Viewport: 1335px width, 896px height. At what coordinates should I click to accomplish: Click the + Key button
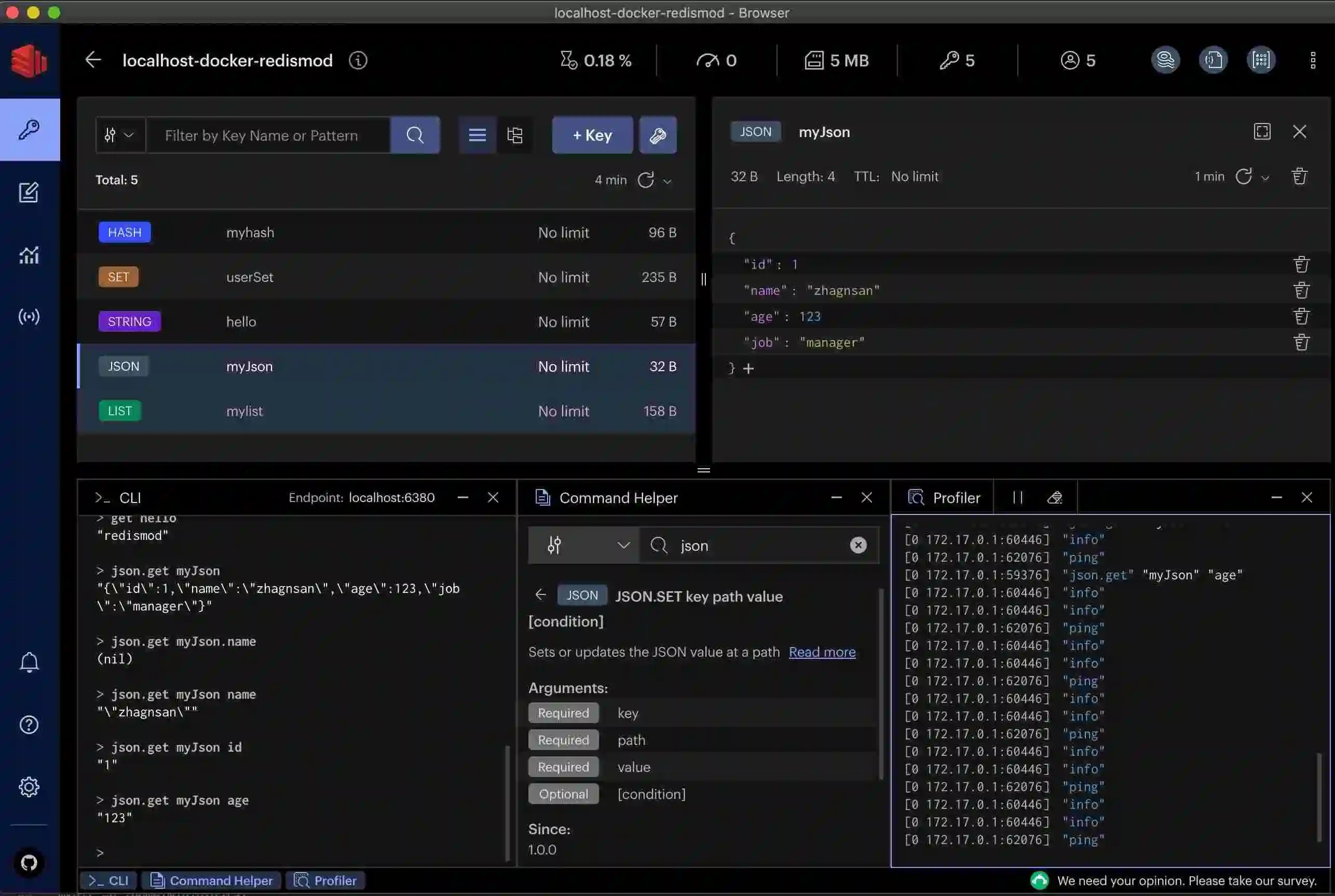tap(591, 135)
